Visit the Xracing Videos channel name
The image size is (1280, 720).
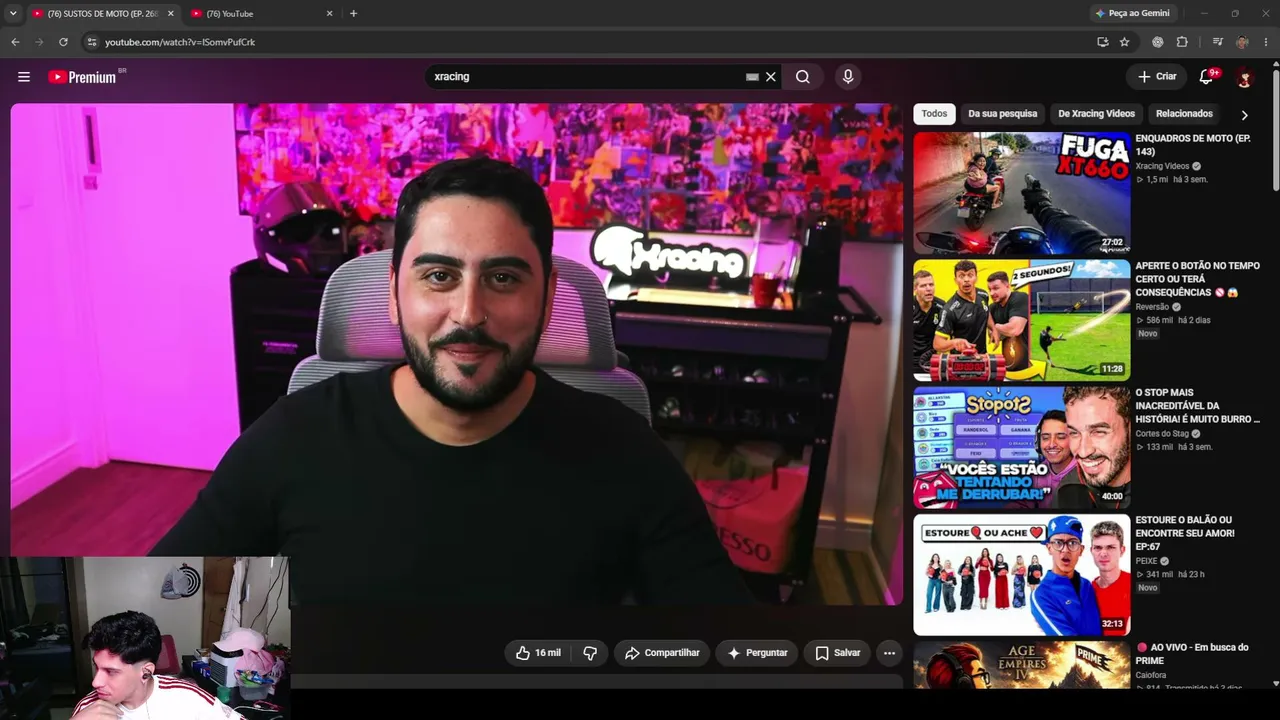1162,166
